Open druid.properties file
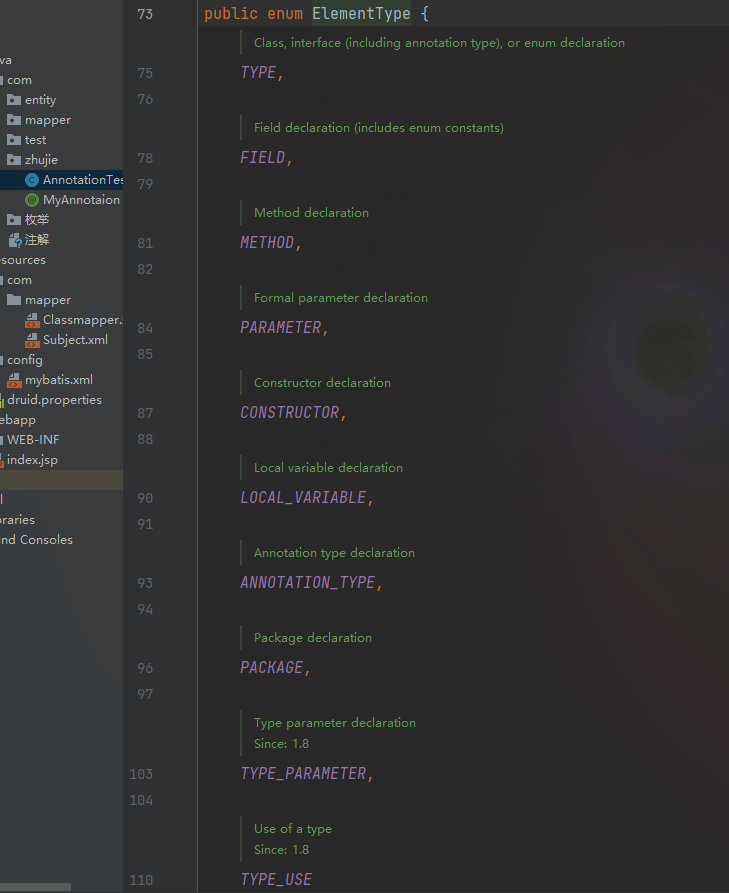Image resolution: width=729 pixels, height=893 pixels. 54,400
